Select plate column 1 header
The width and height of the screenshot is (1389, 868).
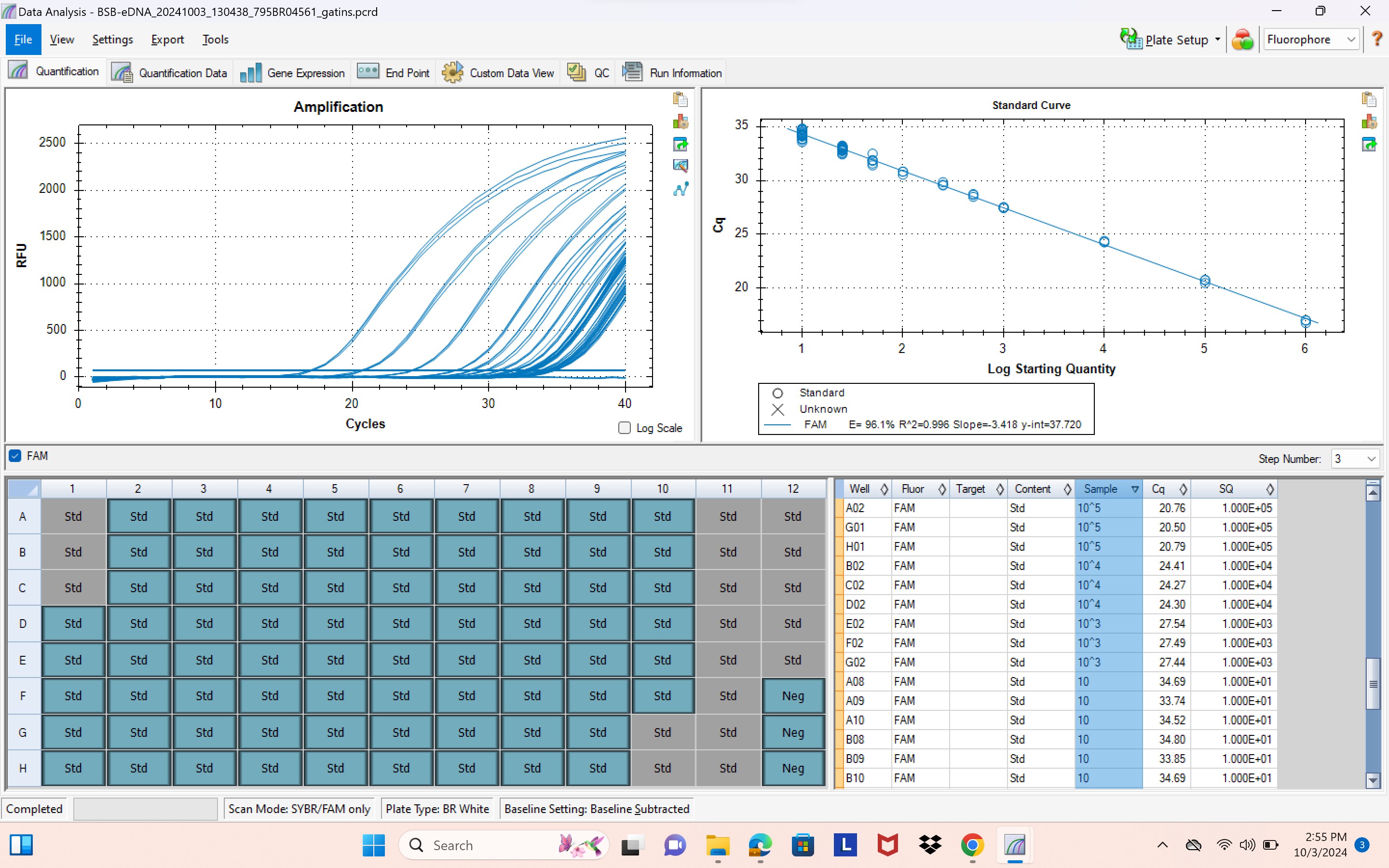pos(72,488)
